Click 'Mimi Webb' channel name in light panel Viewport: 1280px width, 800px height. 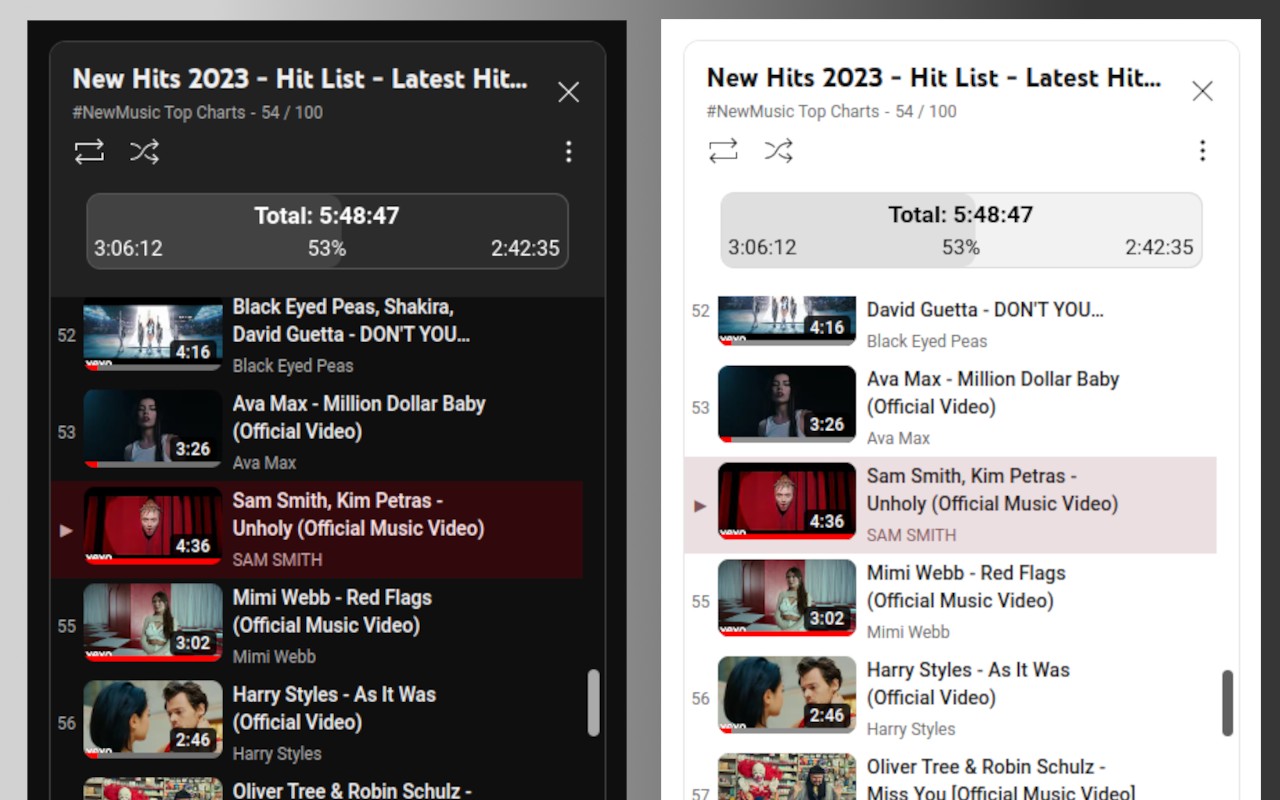908,632
